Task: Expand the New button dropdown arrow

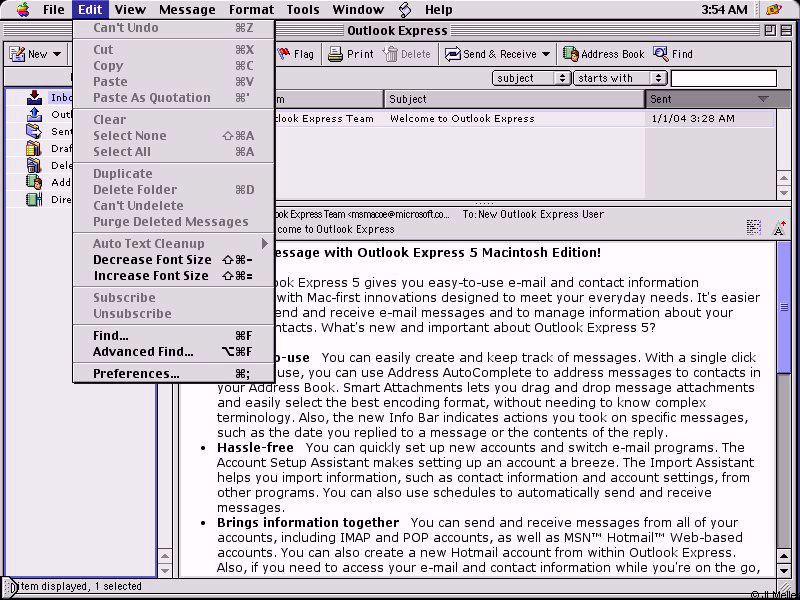Action: (57, 54)
